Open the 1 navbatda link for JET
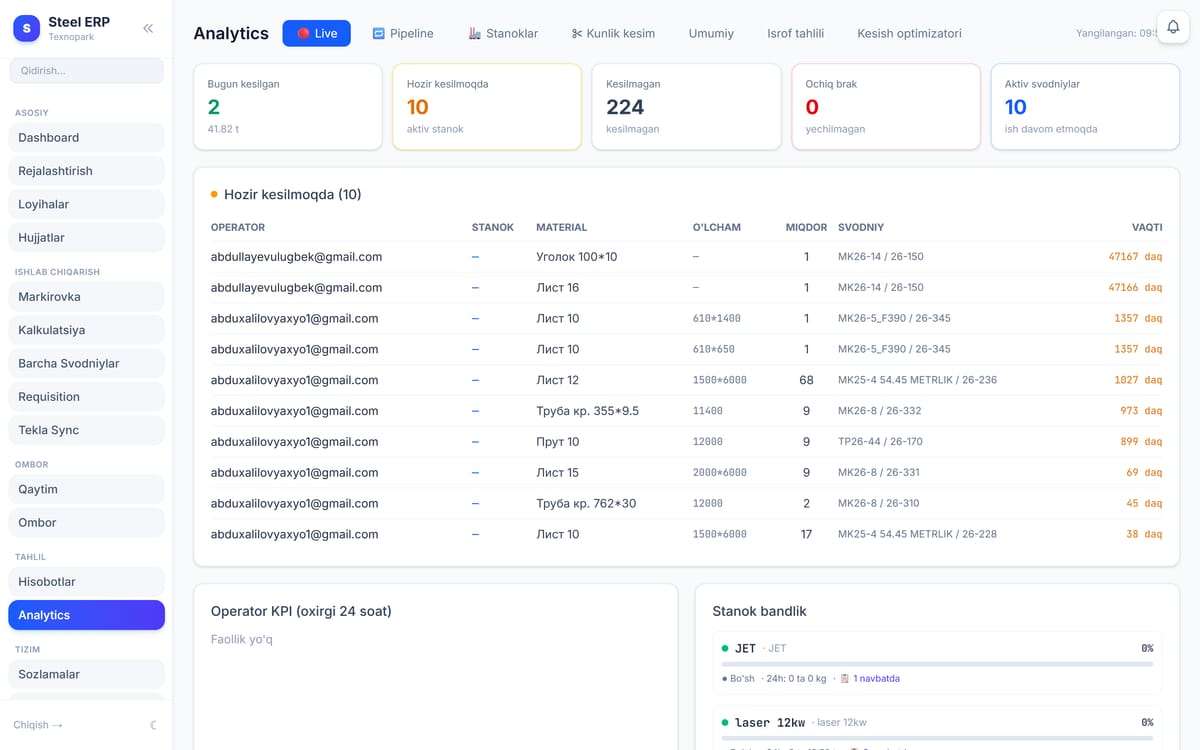 (876, 679)
